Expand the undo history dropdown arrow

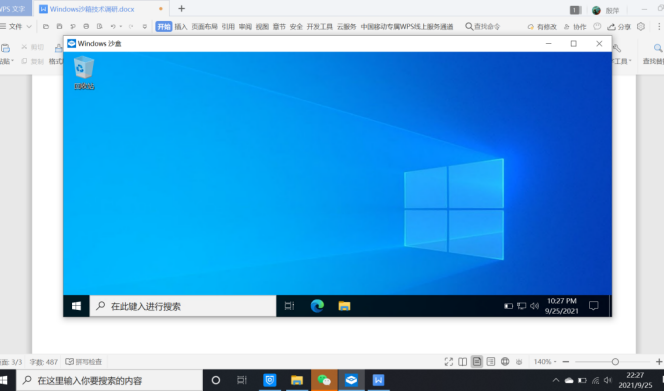coord(121,26)
